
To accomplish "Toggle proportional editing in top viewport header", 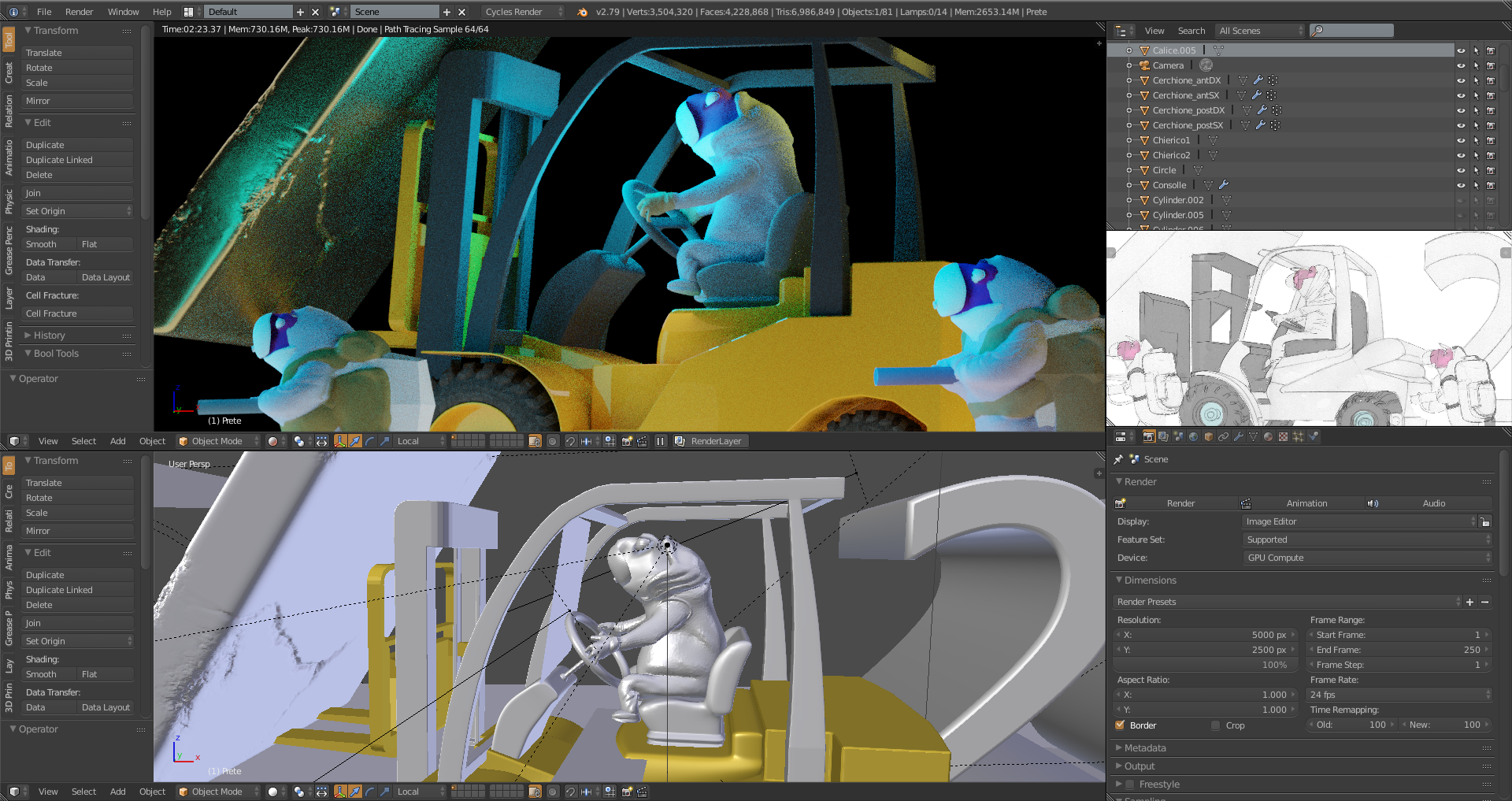I will click(553, 441).
